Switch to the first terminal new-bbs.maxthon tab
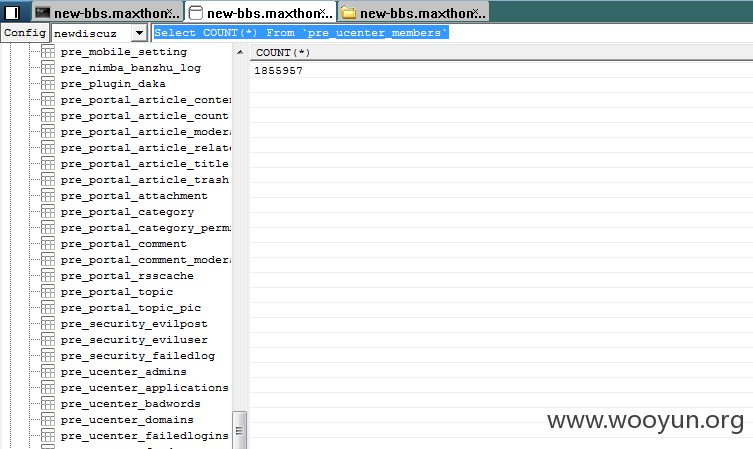 point(108,12)
